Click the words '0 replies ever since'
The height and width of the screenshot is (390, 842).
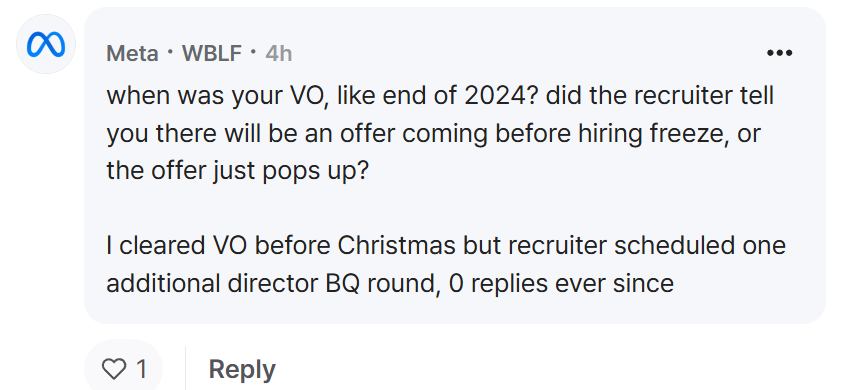561,283
